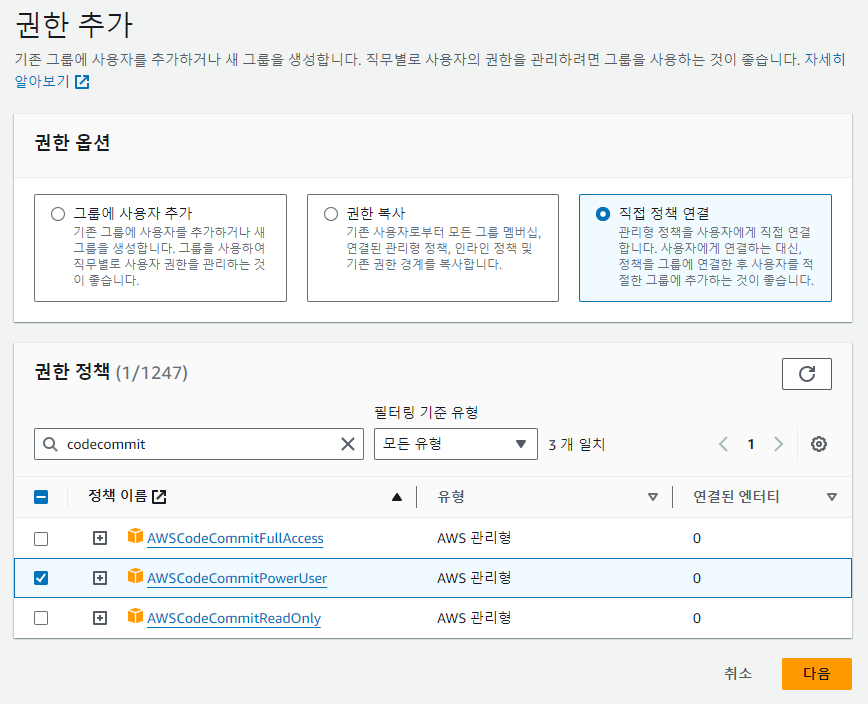868x704 pixels.
Task: Open 연결된 엔터티 column filter triangle
Action: [831, 497]
